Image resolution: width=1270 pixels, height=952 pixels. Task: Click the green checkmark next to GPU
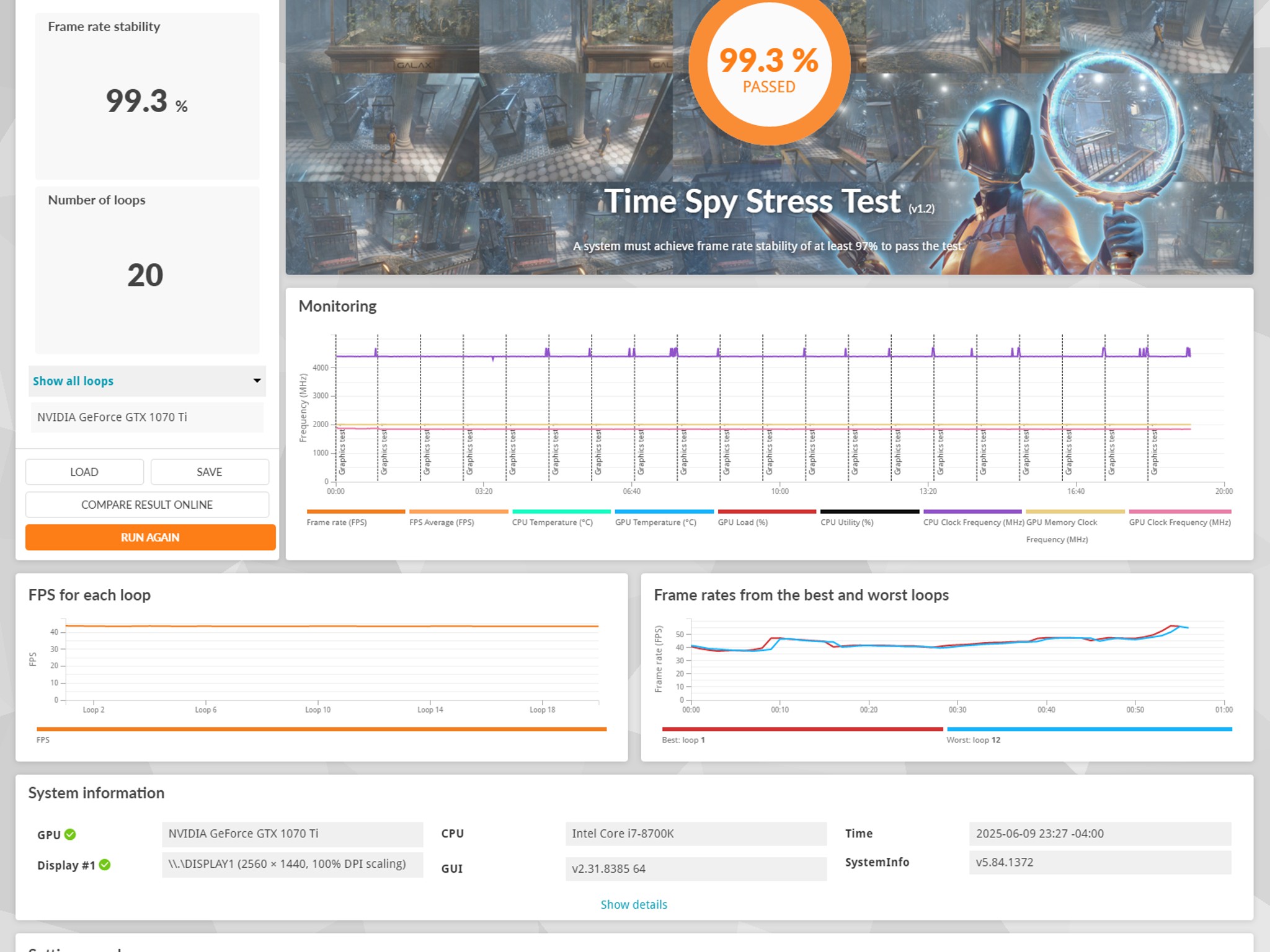click(70, 834)
